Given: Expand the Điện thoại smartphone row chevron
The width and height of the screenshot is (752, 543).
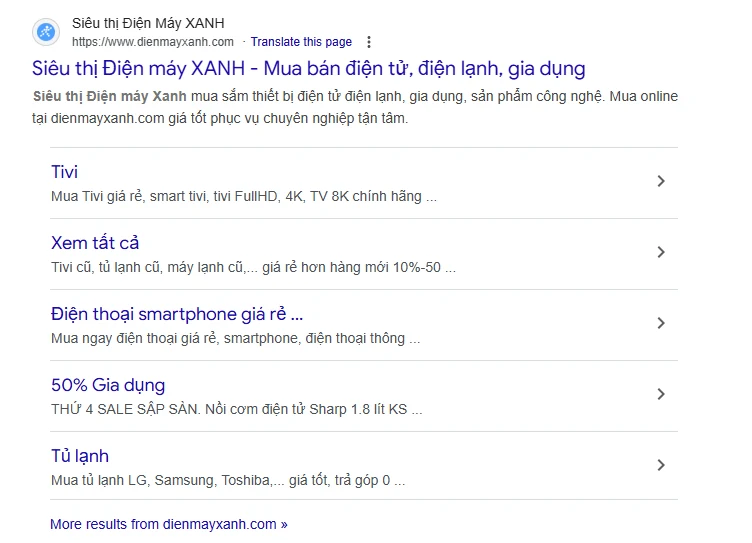Looking at the screenshot, I should point(661,323).
